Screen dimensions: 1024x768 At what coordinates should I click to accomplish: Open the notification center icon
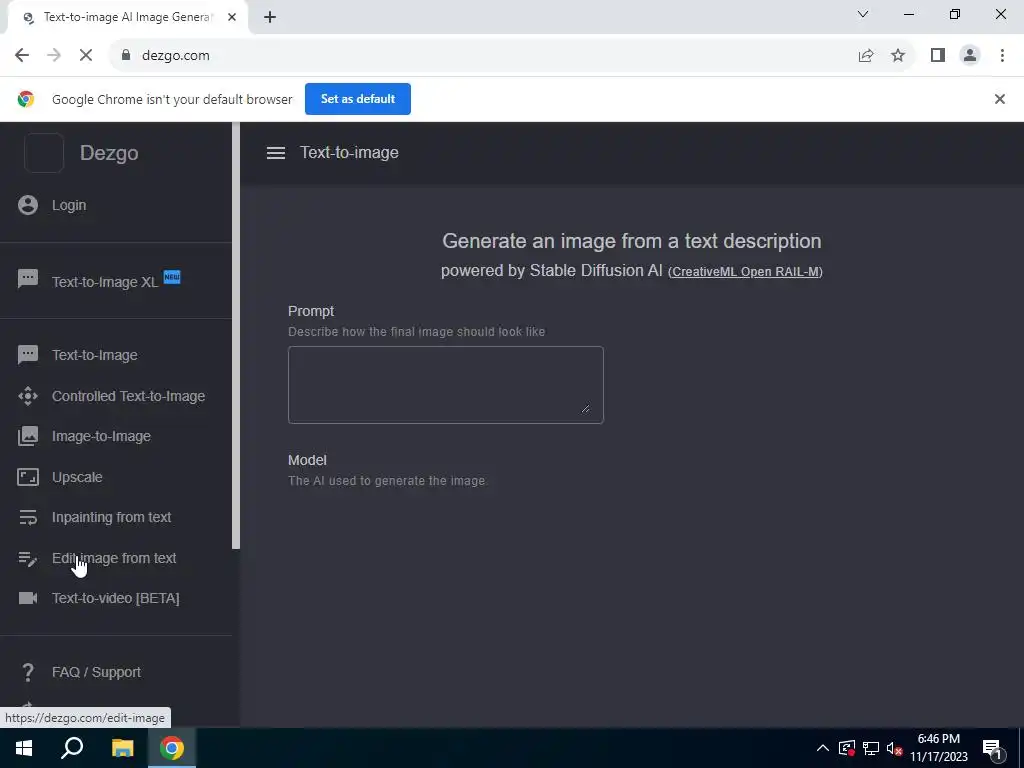992,748
